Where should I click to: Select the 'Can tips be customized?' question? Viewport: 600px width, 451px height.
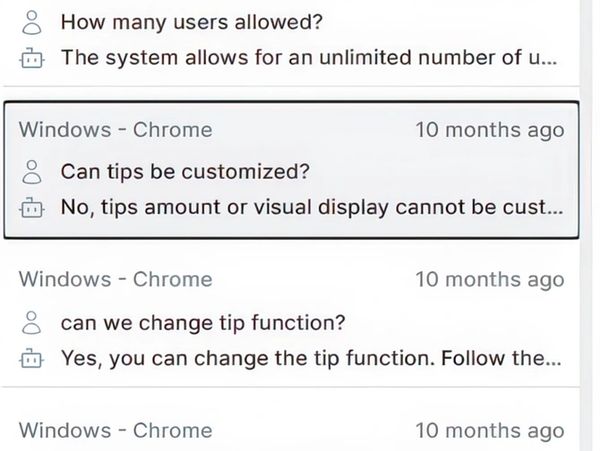(x=185, y=171)
